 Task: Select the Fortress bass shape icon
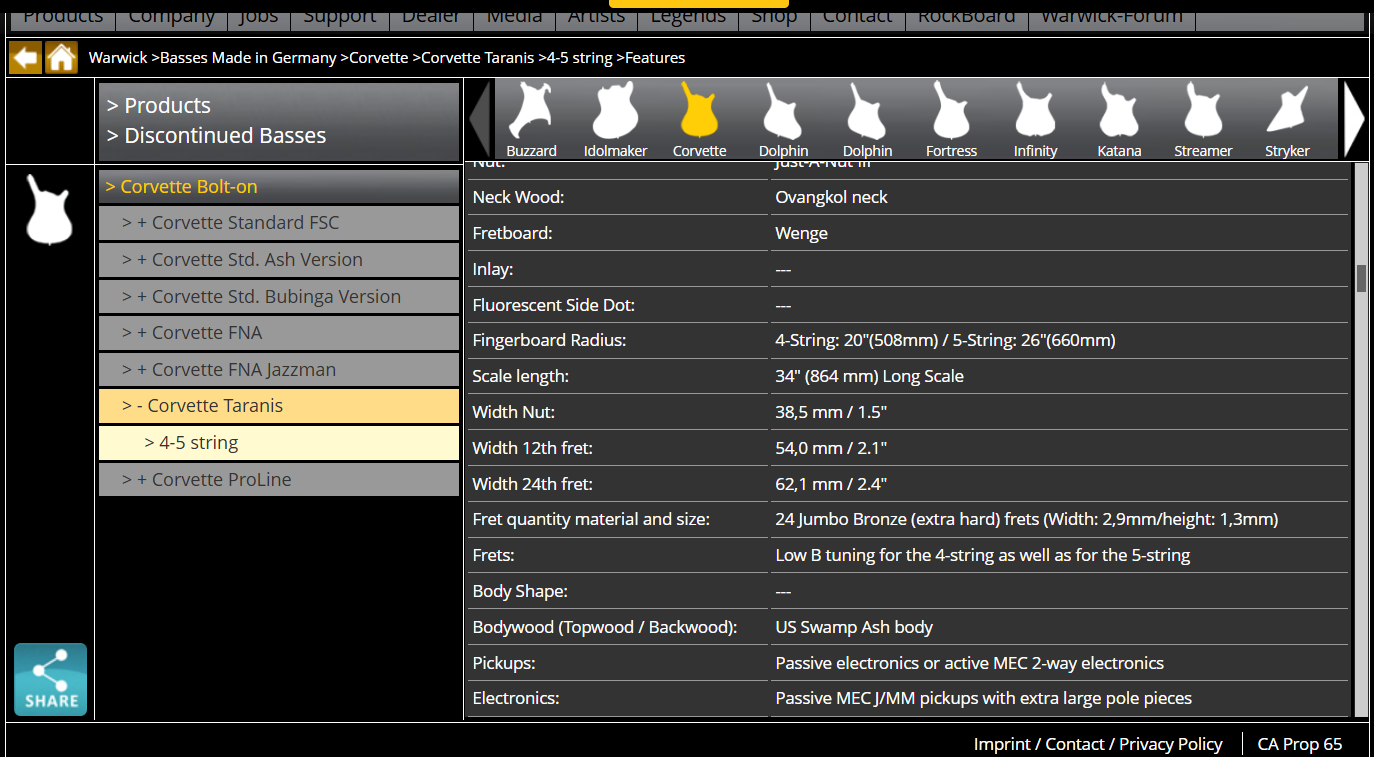[951, 120]
